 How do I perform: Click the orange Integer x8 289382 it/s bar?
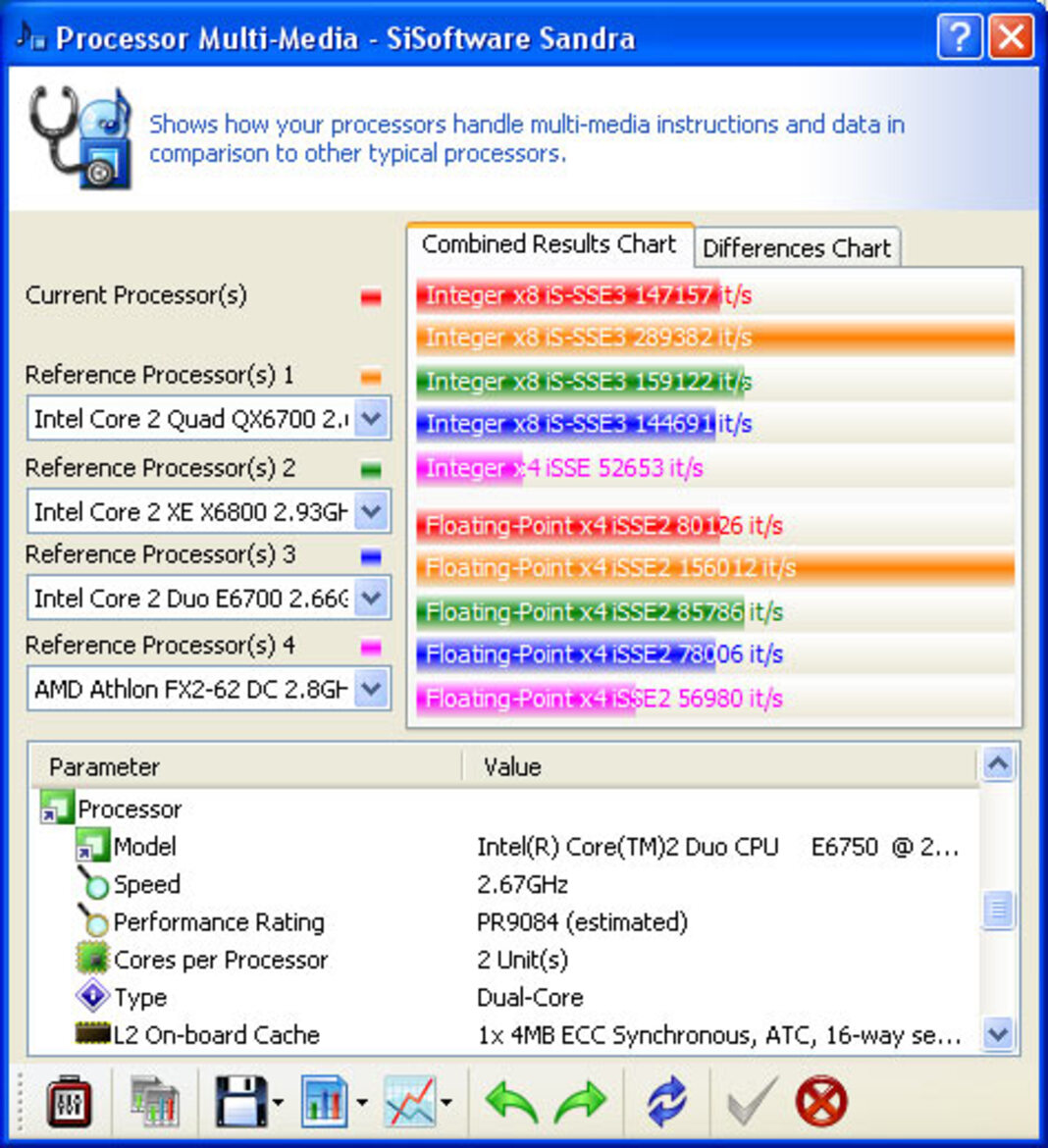click(715, 338)
